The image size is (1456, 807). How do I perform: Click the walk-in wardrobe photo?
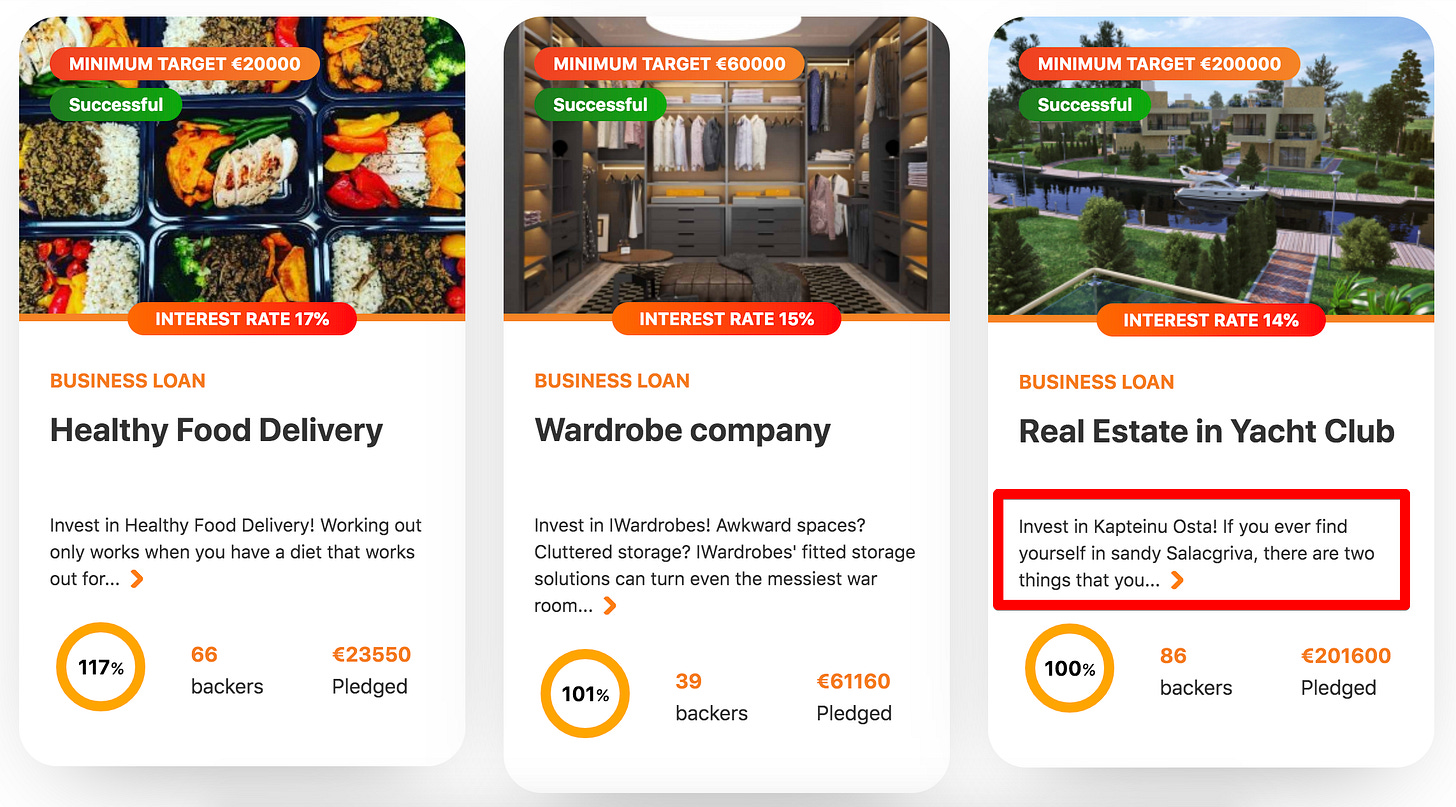[726, 166]
